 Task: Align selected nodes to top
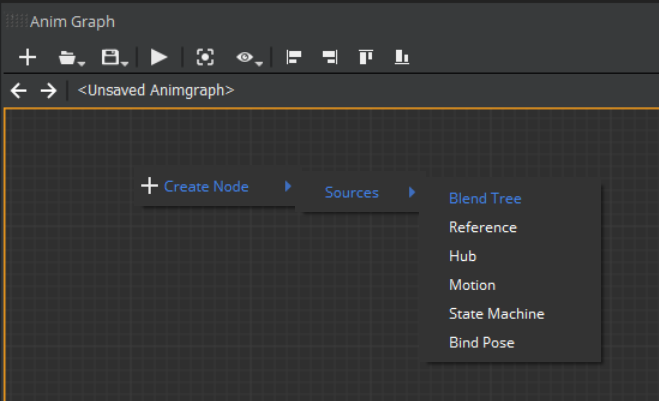coord(366,58)
